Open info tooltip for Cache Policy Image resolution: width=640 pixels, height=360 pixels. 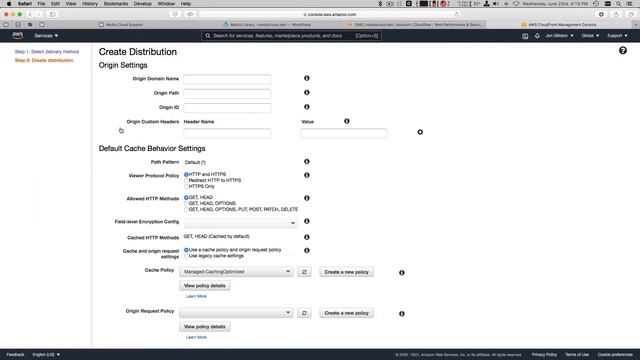point(402,273)
